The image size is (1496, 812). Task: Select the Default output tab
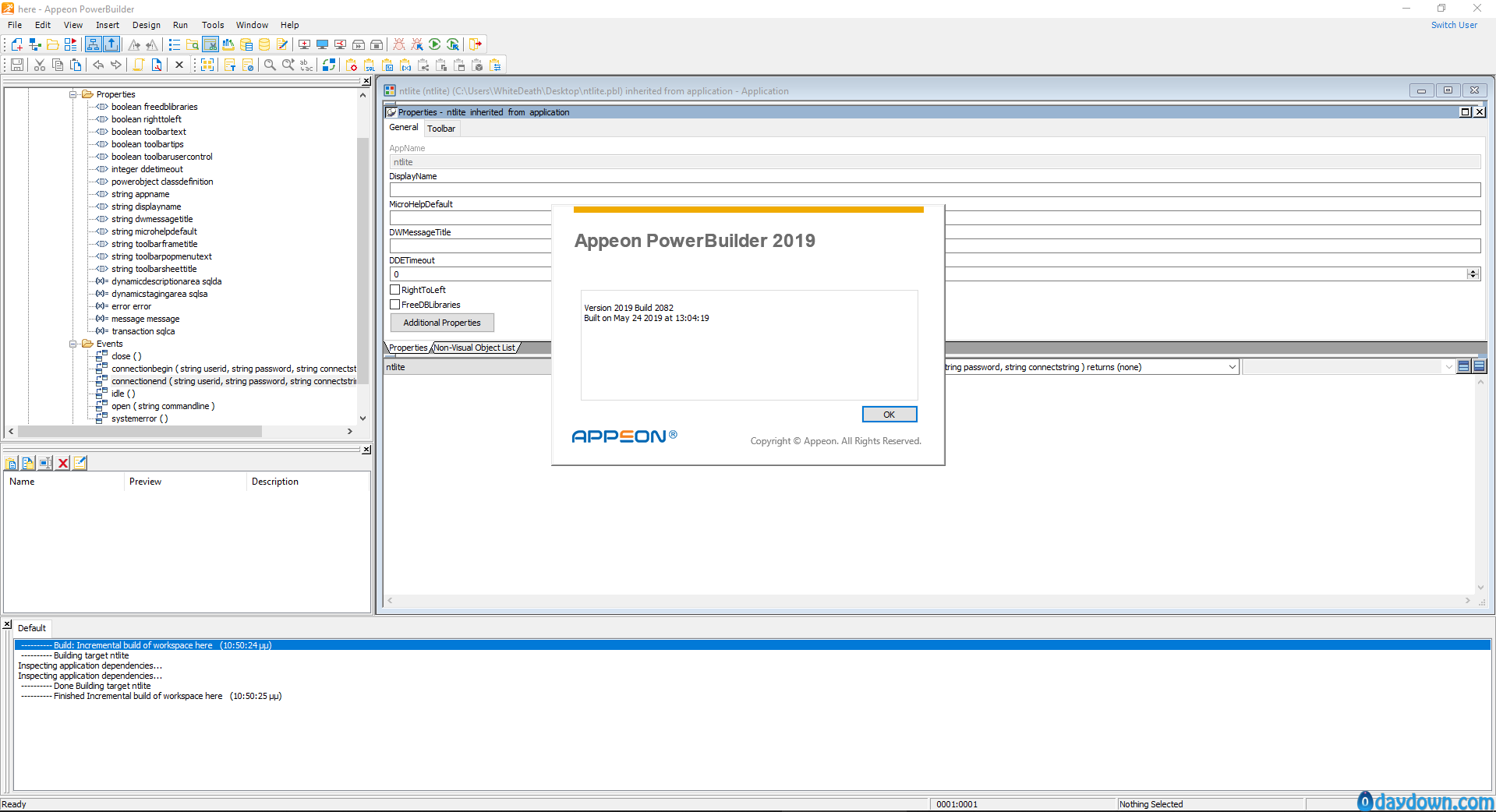[32, 628]
